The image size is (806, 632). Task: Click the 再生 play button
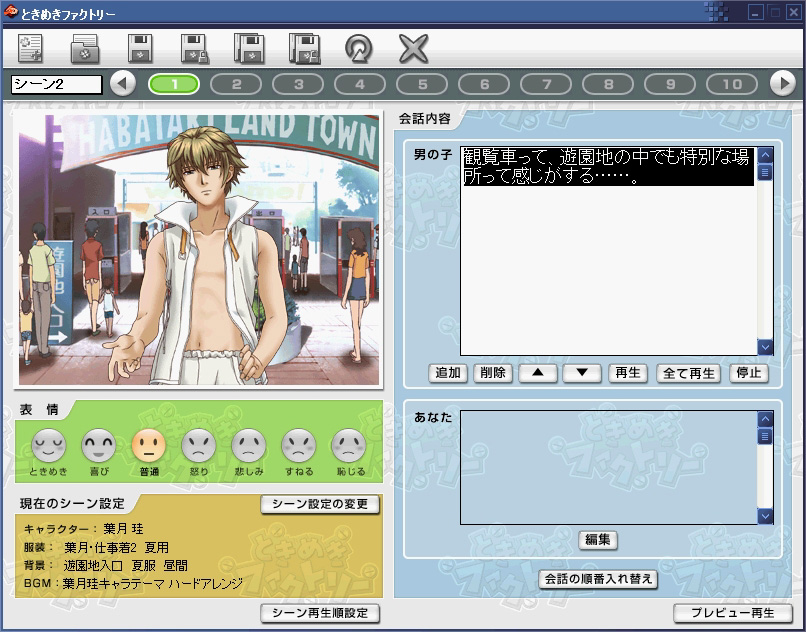[628, 373]
